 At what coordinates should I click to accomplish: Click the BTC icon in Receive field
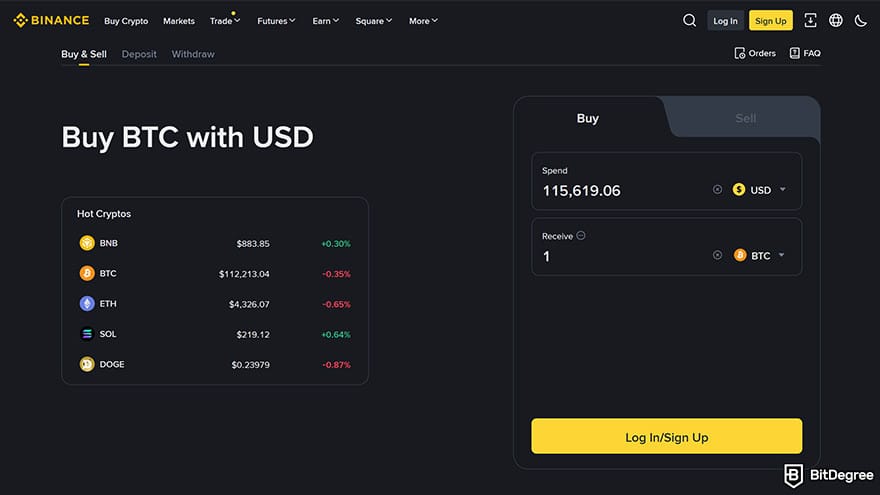(x=740, y=255)
